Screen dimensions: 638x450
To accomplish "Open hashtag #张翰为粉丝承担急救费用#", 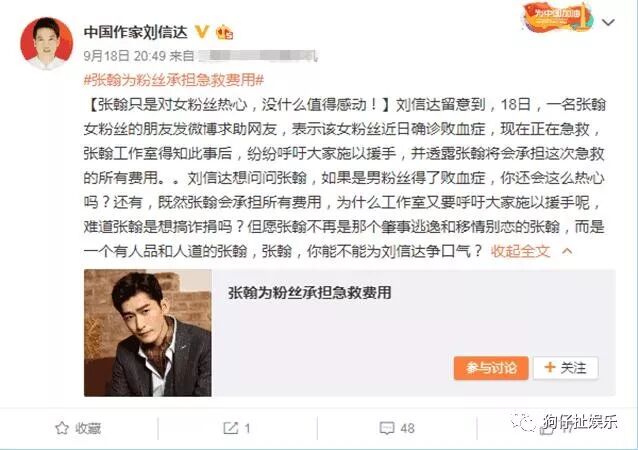I will (x=174, y=80).
